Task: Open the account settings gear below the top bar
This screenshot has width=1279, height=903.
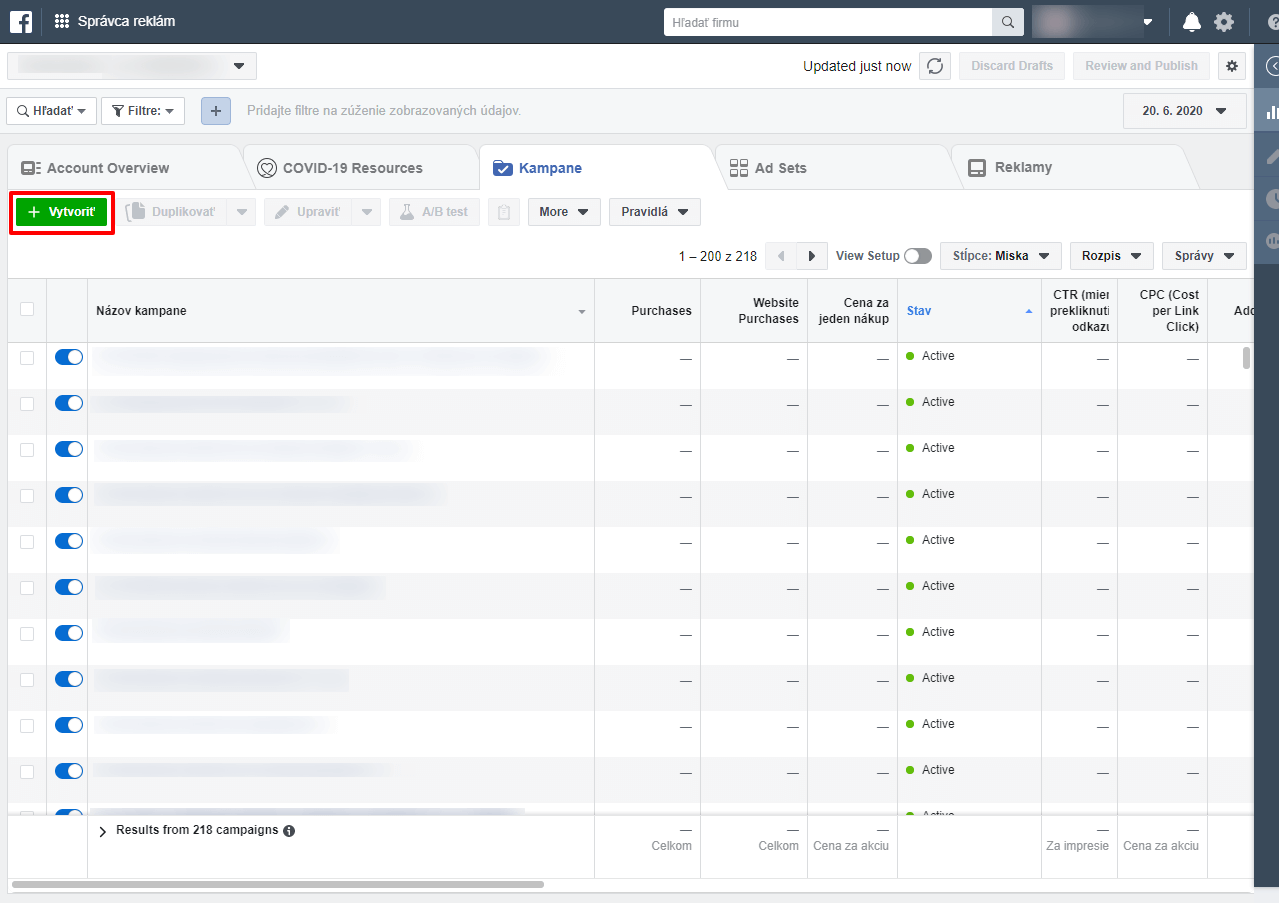Action: tap(1232, 66)
